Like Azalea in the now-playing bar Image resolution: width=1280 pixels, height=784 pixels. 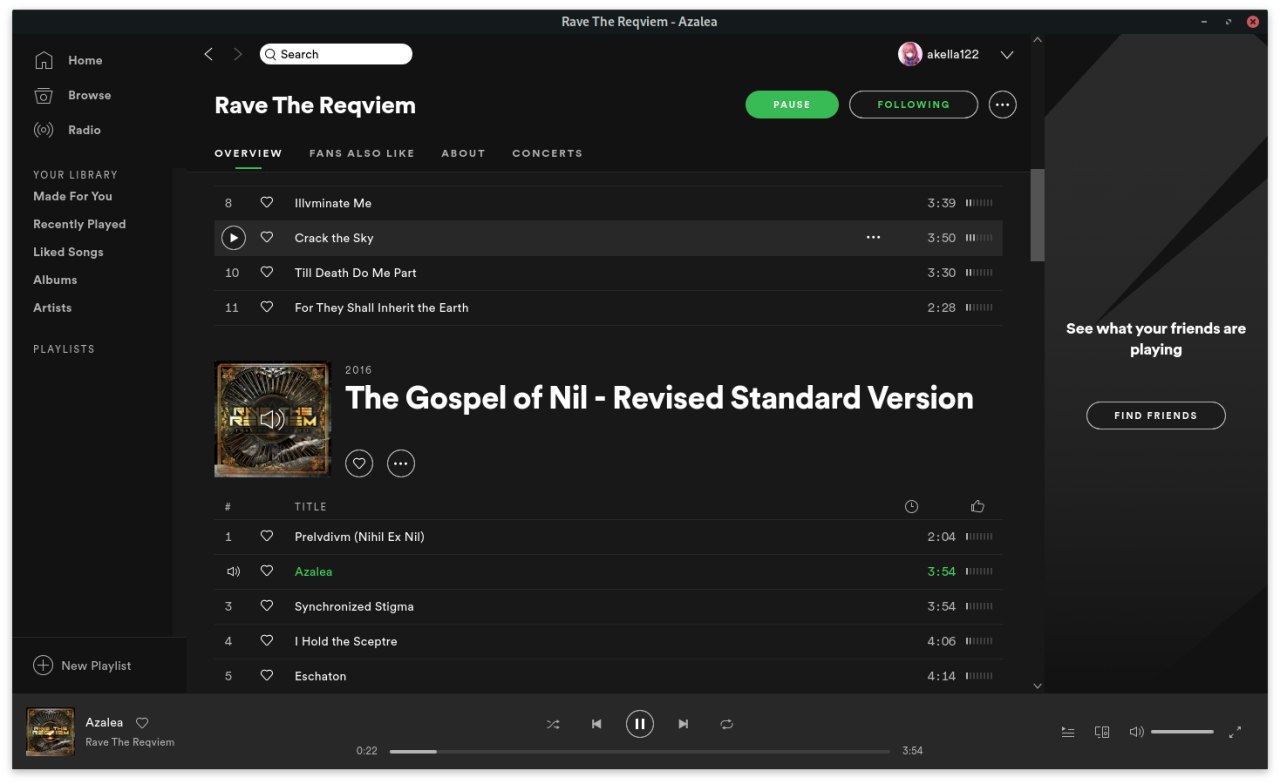click(x=142, y=722)
